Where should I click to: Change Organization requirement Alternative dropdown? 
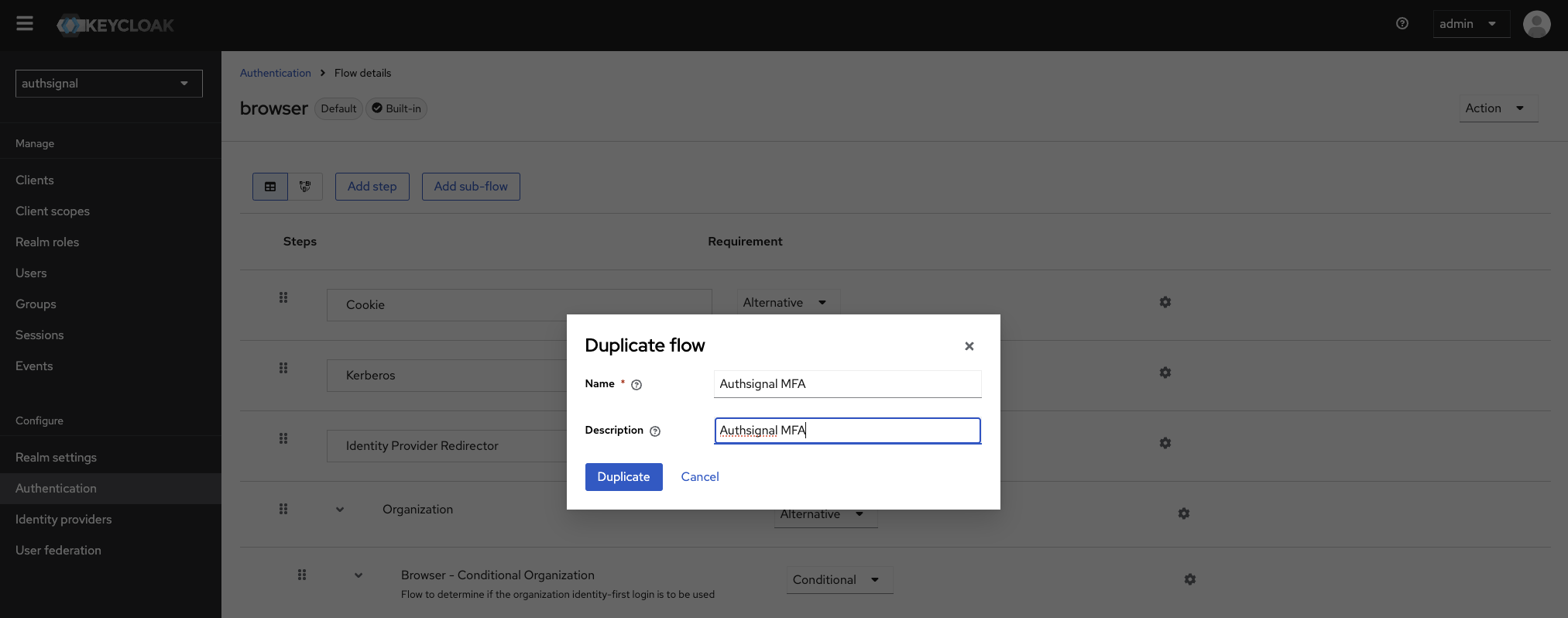click(x=826, y=517)
